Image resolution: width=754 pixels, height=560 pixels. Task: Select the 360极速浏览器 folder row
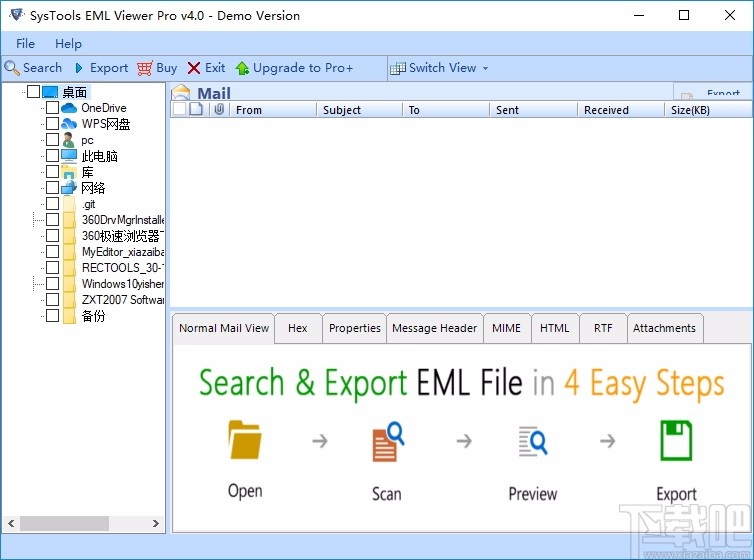123,236
